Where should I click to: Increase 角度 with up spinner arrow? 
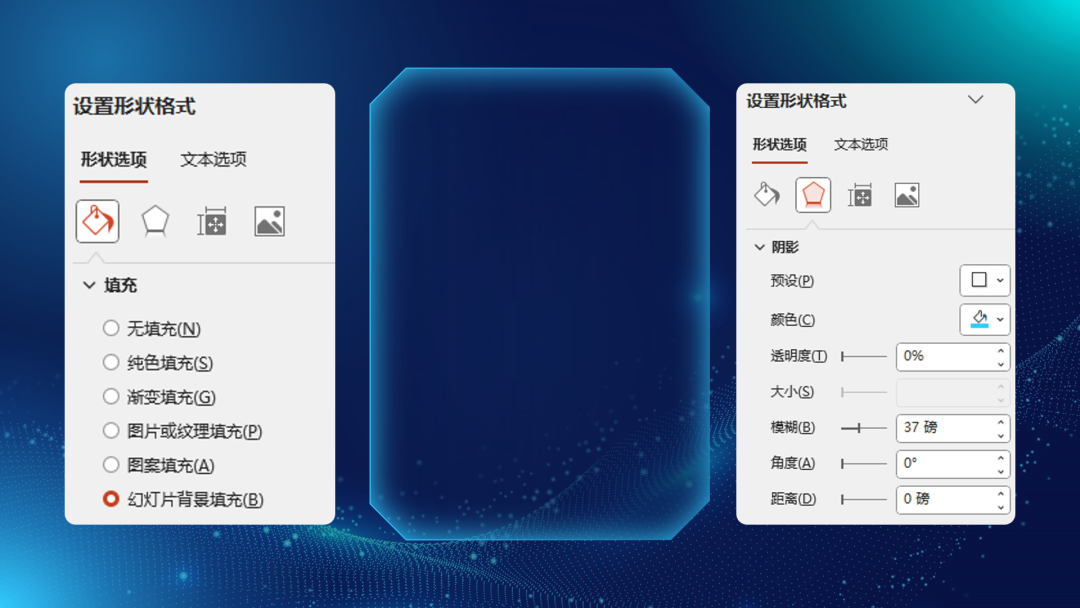pos(1001,458)
